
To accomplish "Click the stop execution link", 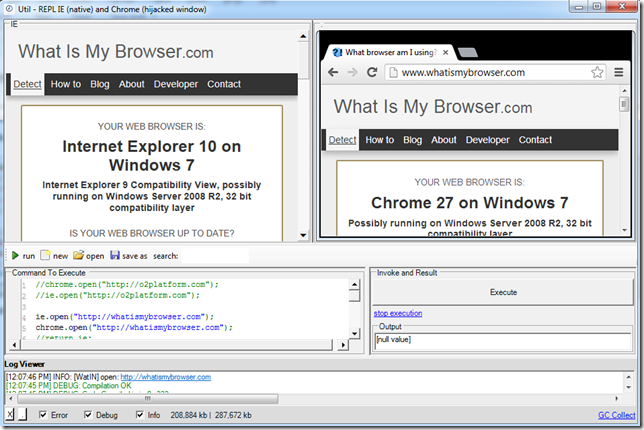I will pyautogui.click(x=398, y=313).
